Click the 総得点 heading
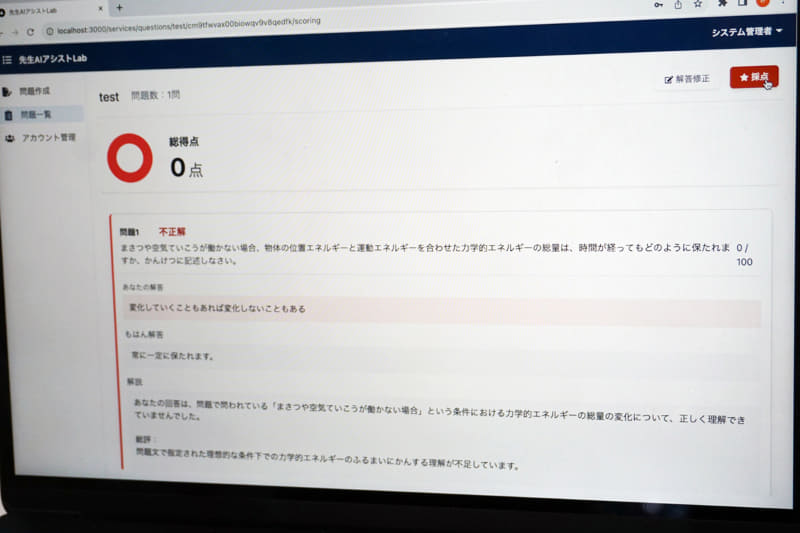This screenshot has height=533, width=800. (x=184, y=142)
